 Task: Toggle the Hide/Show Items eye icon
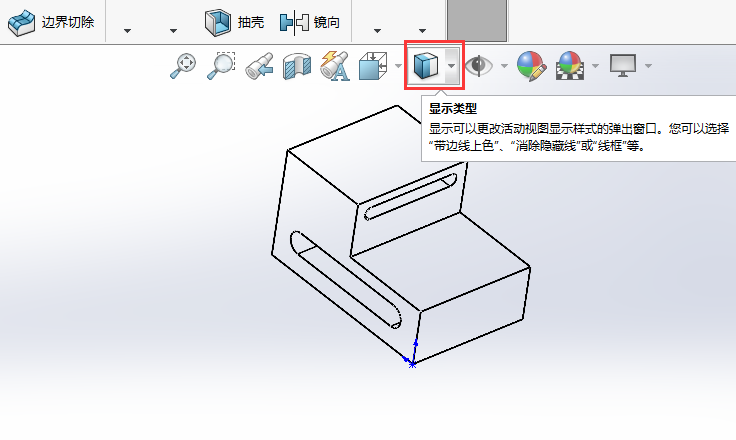pos(479,65)
